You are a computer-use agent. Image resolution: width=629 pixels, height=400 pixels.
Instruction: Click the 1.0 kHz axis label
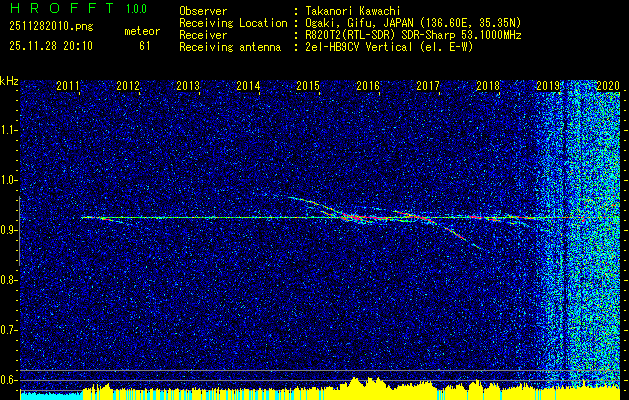[x=8, y=180]
